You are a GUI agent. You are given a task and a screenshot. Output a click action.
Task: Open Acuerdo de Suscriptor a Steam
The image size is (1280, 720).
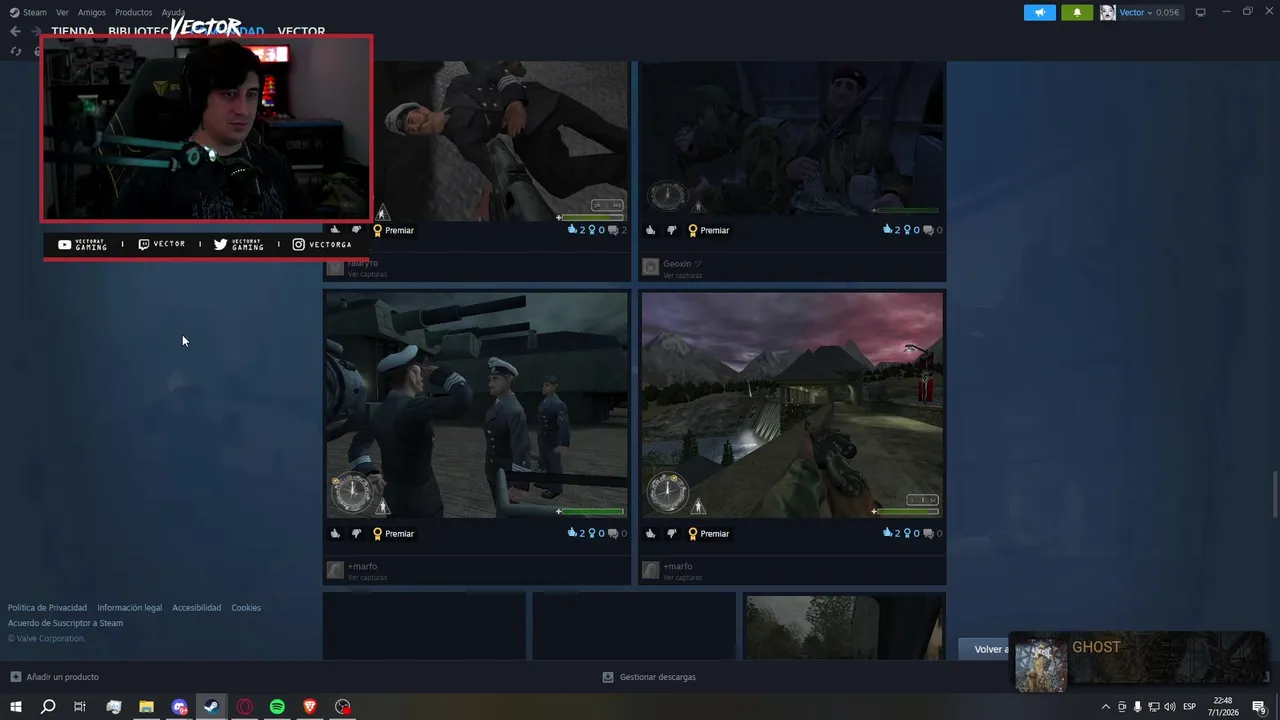pos(65,623)
